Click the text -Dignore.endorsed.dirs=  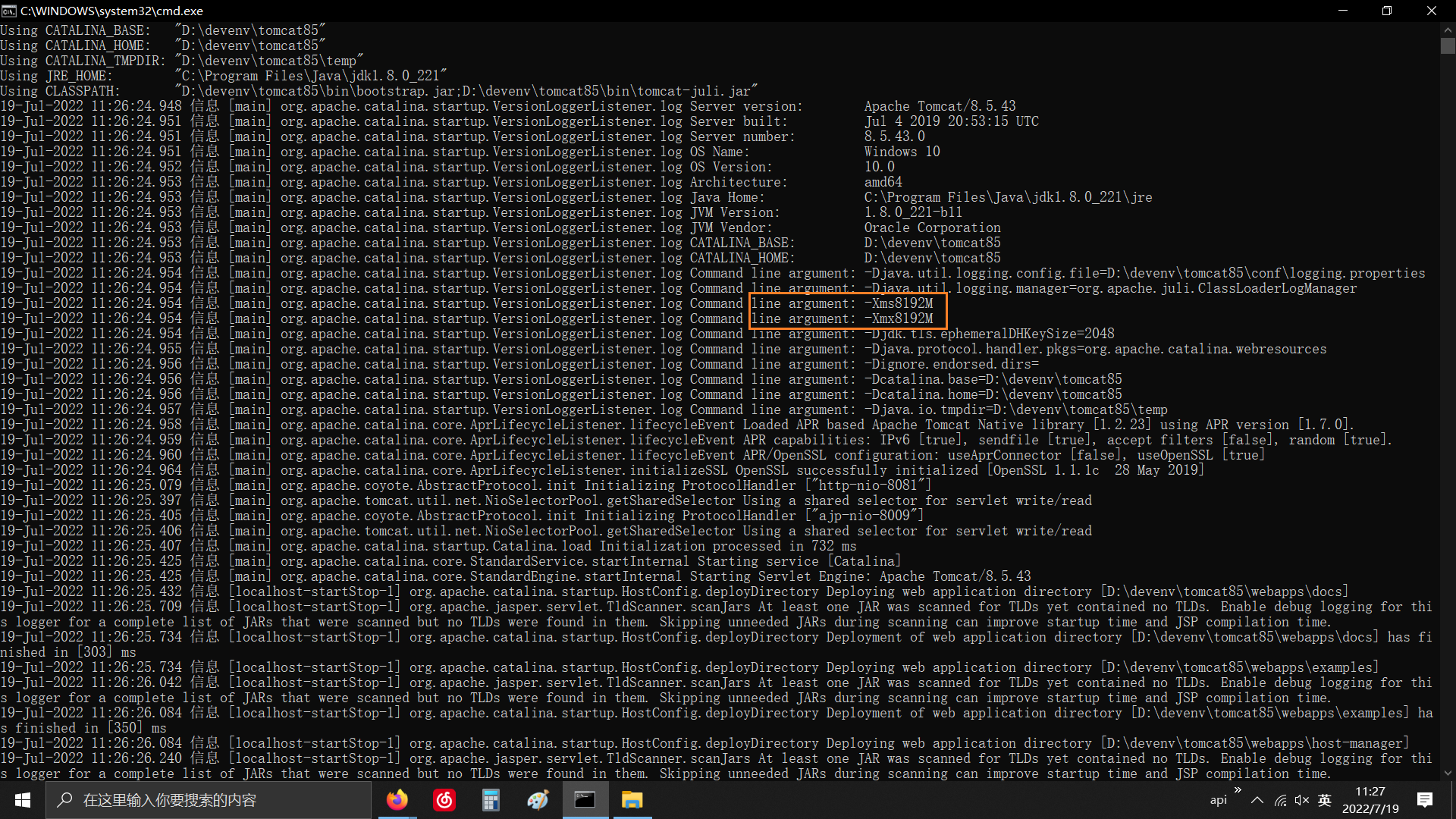(952, 364)
